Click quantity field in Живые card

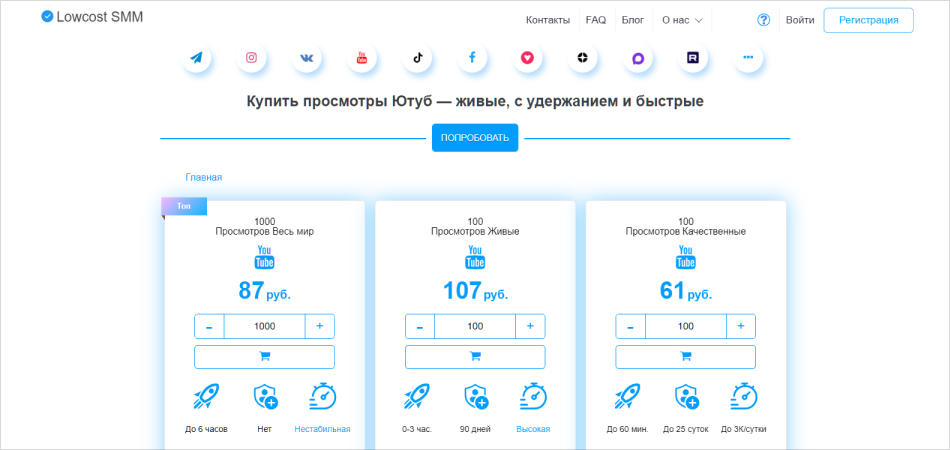(x=475, y=326)
